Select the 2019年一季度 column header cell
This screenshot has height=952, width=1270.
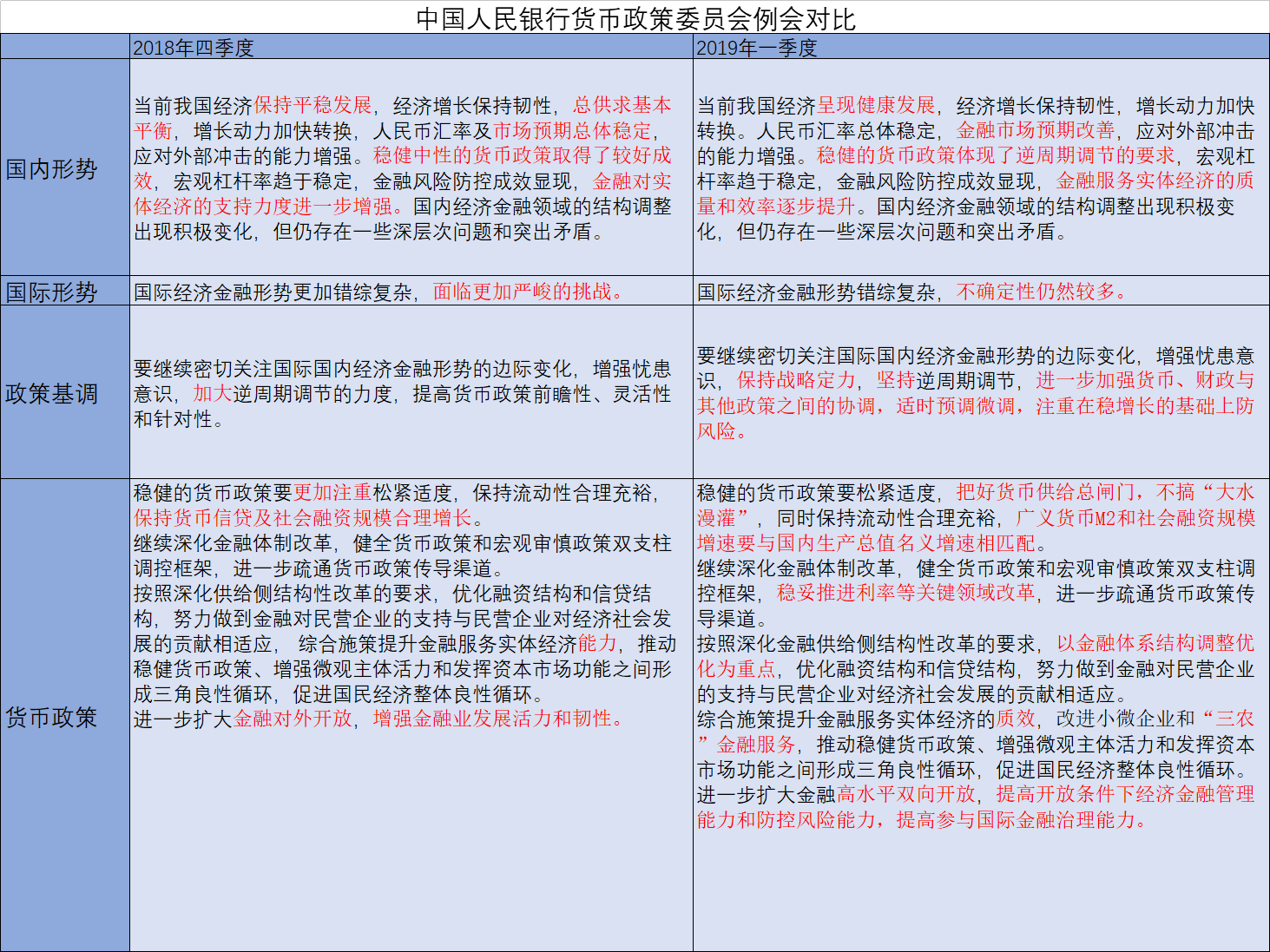(x=981, y=47)
